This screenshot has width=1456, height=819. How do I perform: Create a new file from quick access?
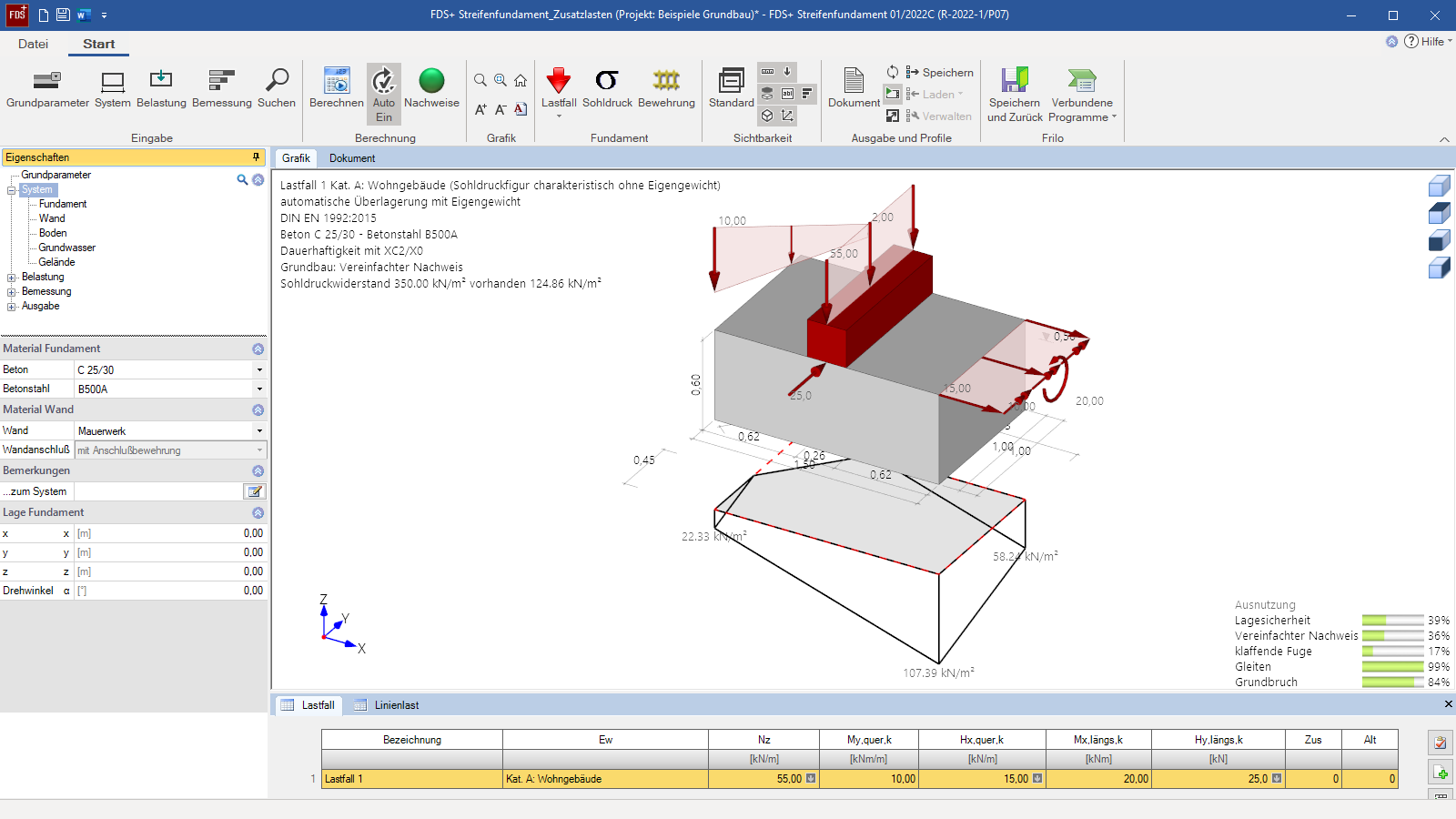pyautogui.click(x=44, y=15)
